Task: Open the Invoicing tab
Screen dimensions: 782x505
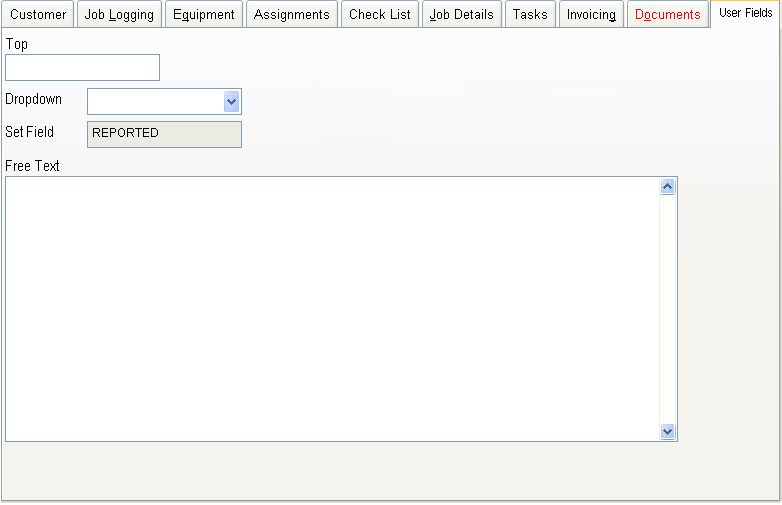Action: [591, 15]
